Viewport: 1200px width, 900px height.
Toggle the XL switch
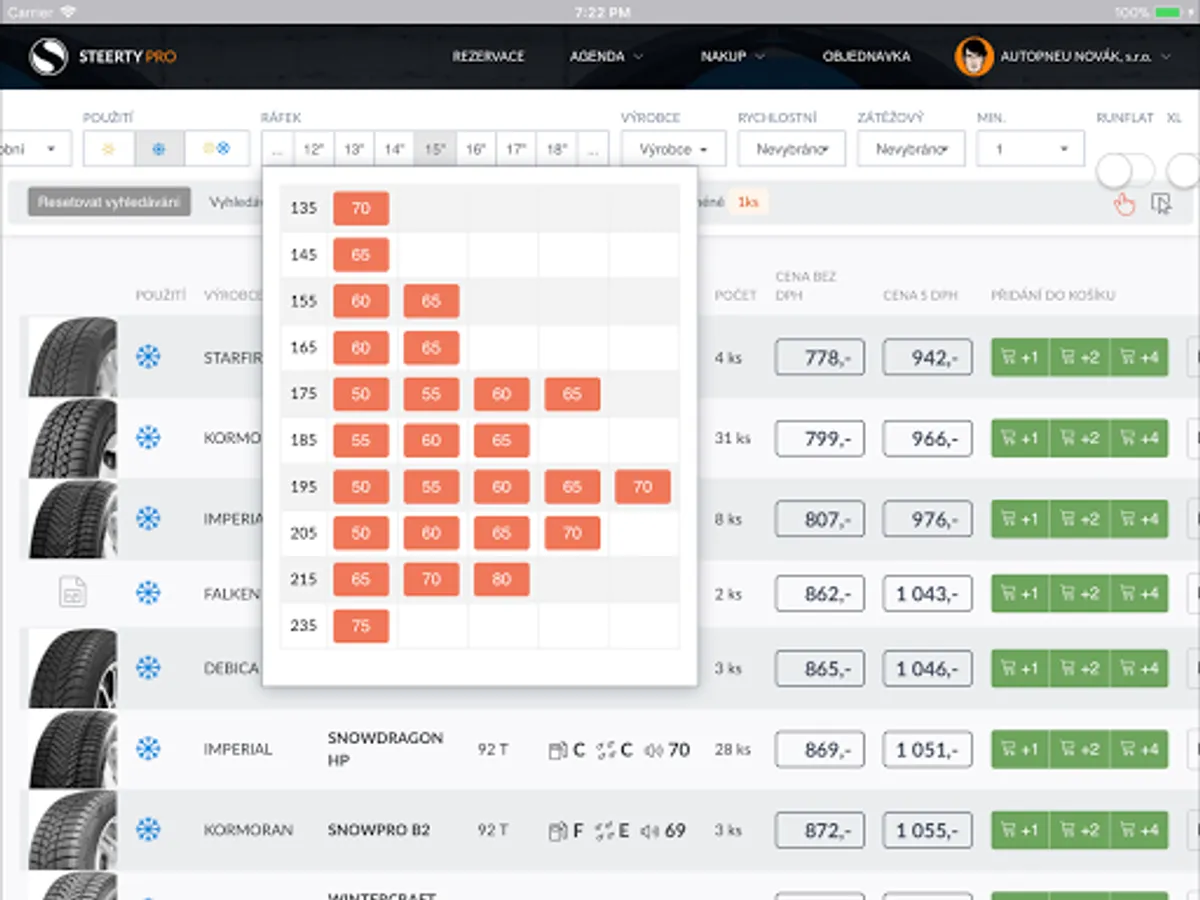coord(1183,170)
